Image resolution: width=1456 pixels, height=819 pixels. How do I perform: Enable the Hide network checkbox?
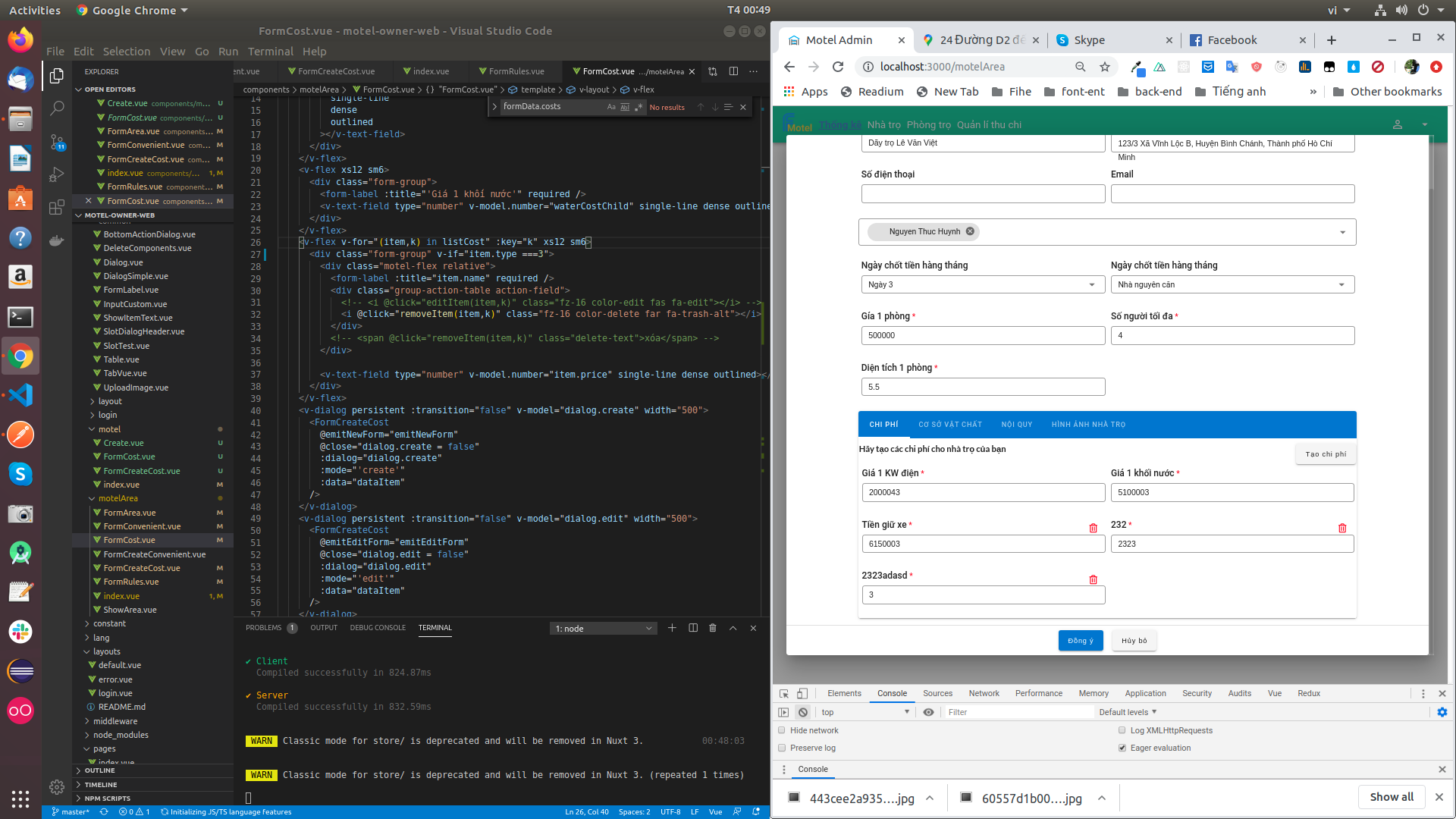pyautogui.click(x=782, y=730)
